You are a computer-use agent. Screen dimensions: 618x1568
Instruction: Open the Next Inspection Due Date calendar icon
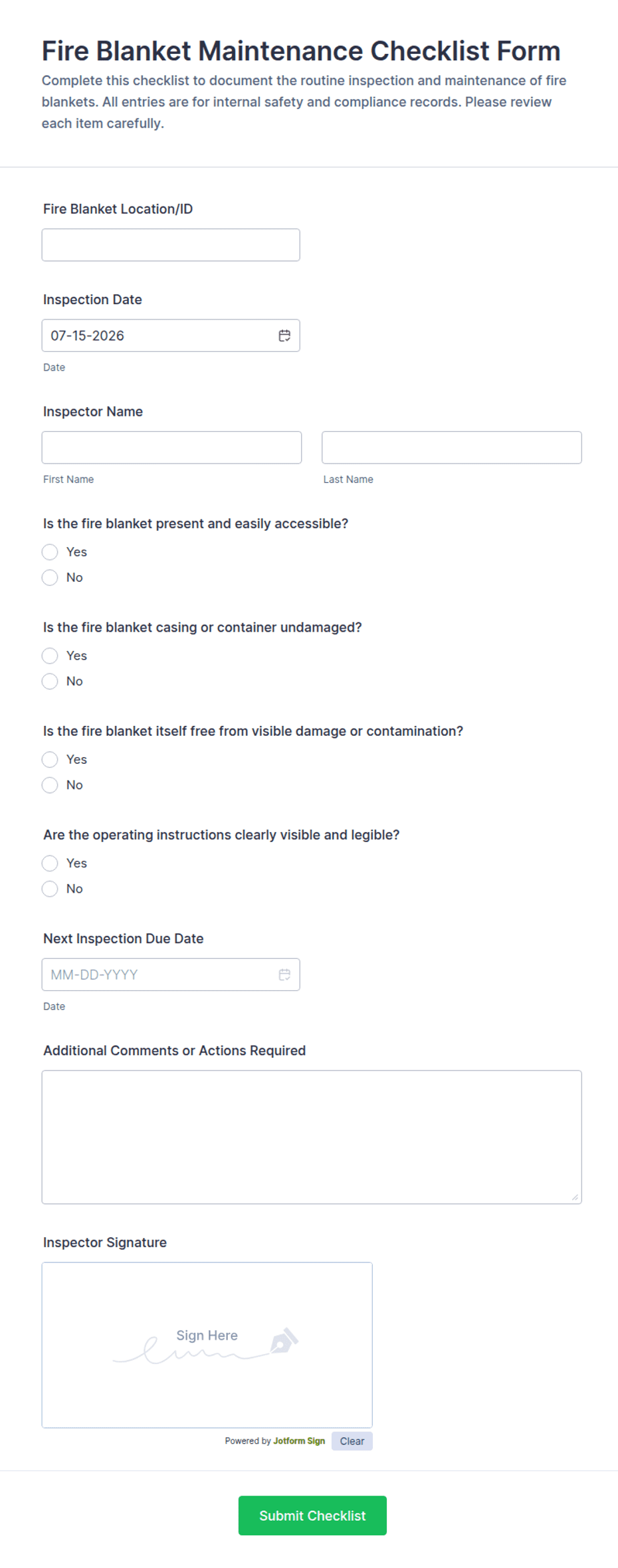[284, 974]
